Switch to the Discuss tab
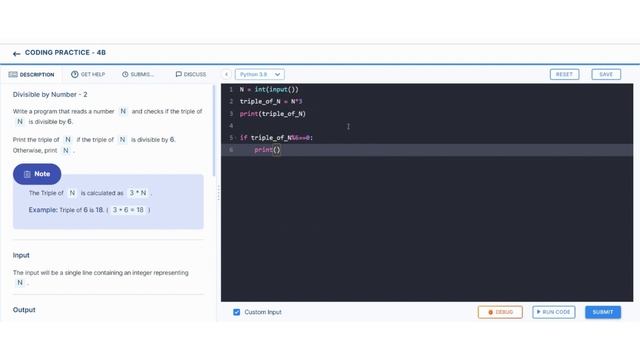 191,74
